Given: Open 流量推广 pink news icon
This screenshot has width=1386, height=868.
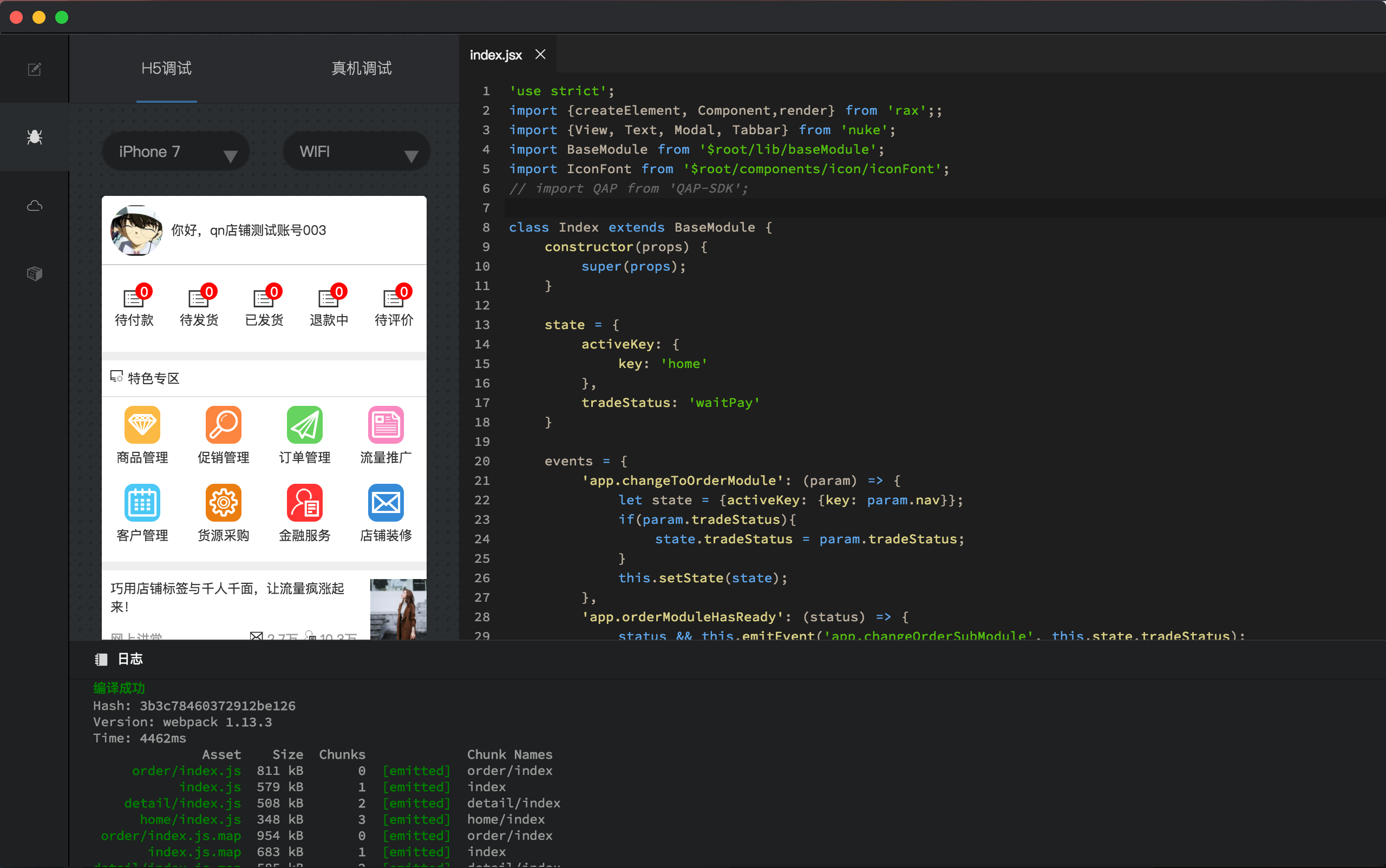Looking at the screenshot, I should 385,425.
